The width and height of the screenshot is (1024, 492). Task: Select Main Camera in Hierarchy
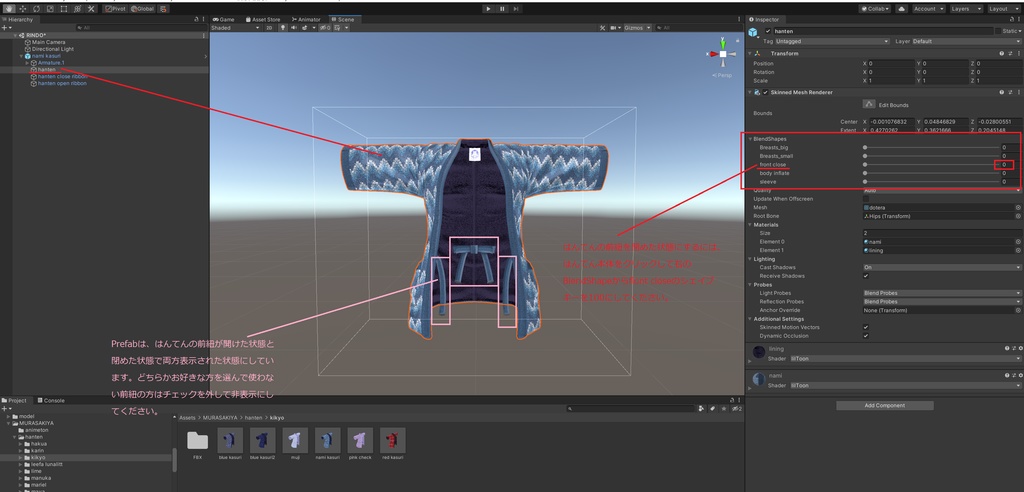(48, 42)
